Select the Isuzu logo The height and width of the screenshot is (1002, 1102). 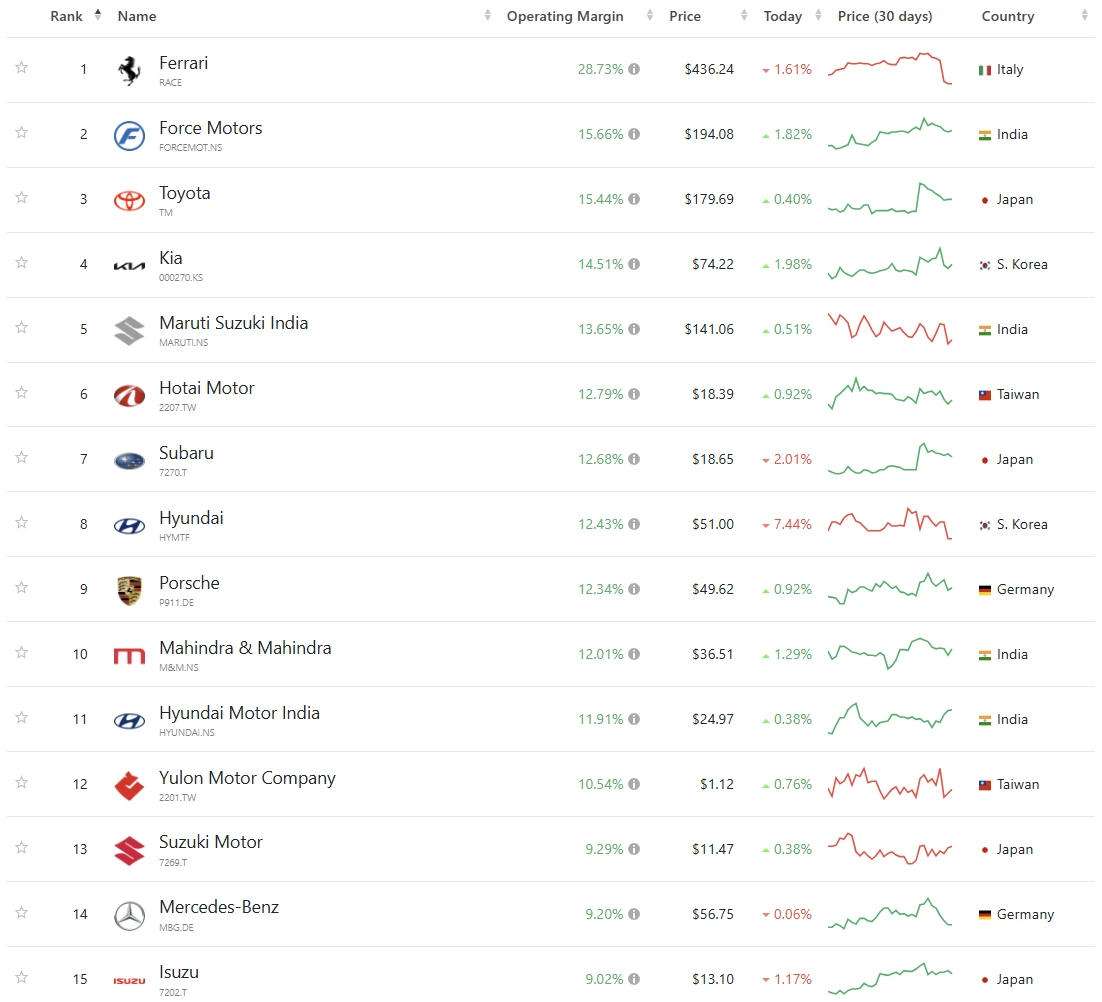129,981
